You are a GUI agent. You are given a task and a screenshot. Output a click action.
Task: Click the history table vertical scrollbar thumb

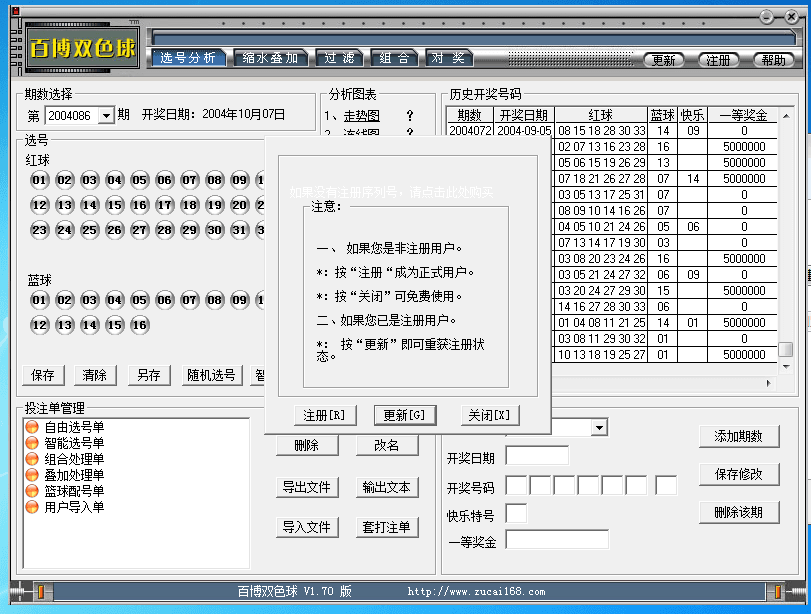pyautogui.click(x=786, y=349)
